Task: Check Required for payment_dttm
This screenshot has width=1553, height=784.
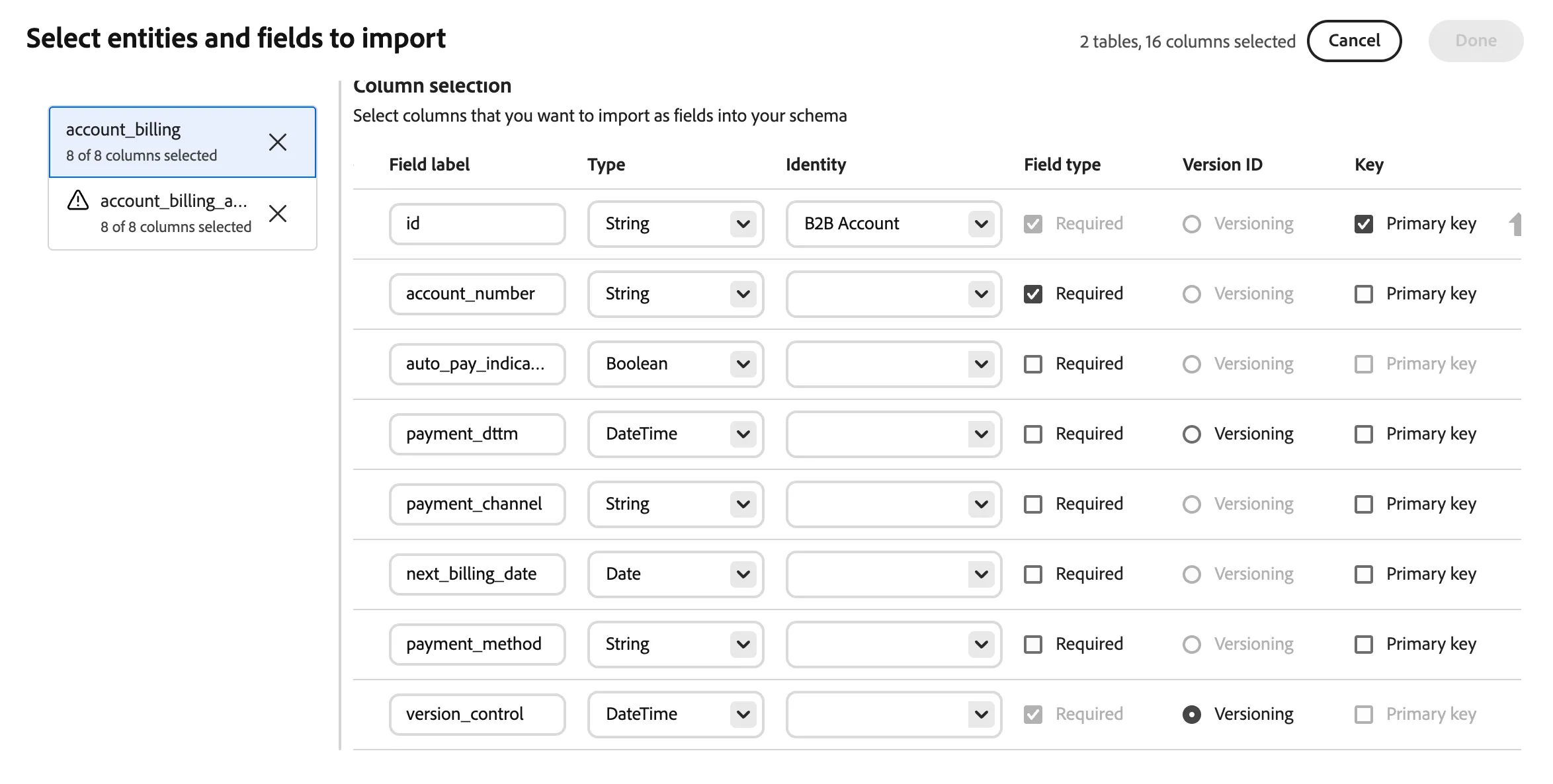Action: [1033, 434]
